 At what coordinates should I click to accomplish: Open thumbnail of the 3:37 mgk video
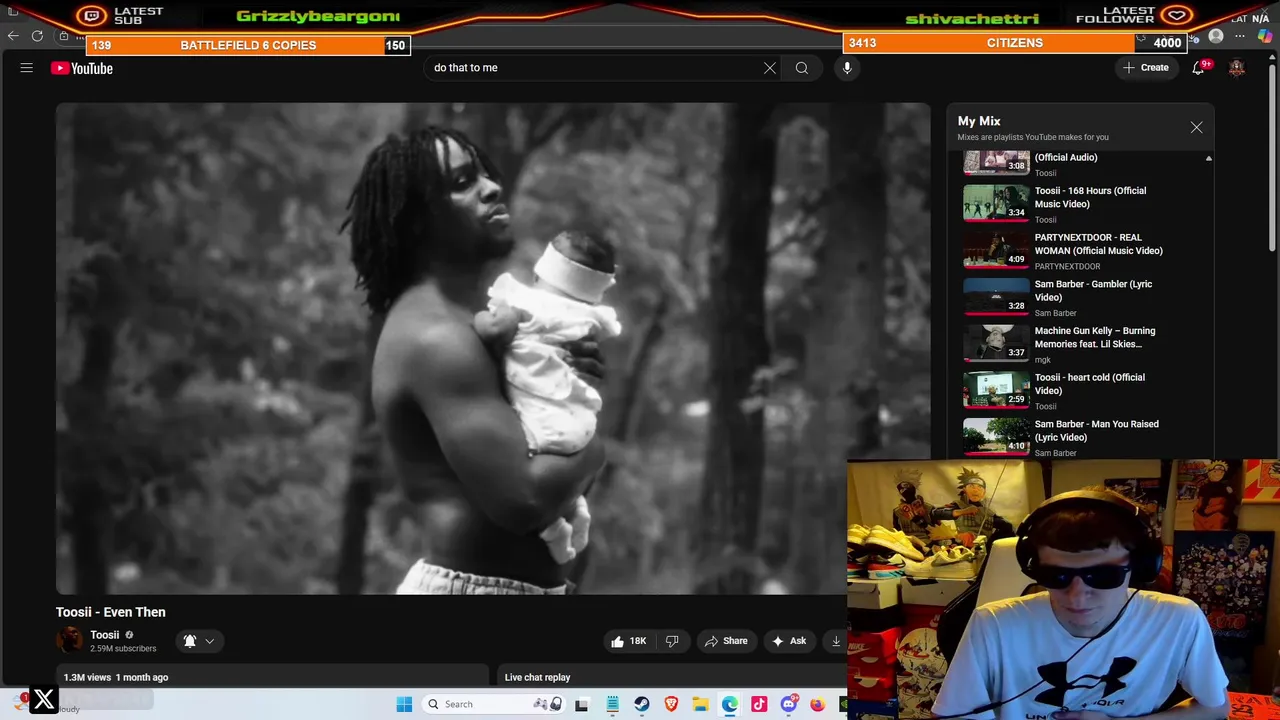[x=996, y=343]
